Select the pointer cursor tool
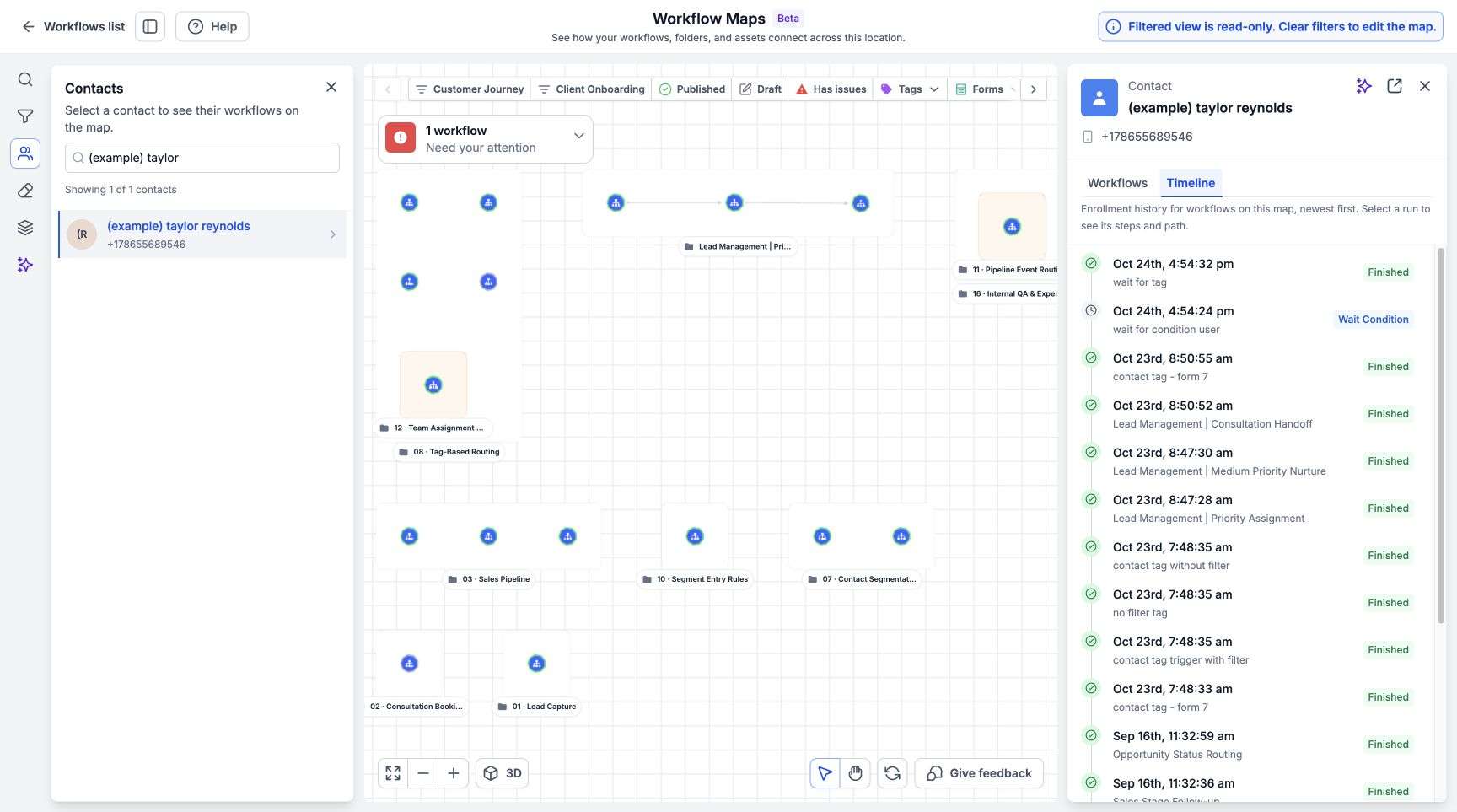The width and height of the screenshot is (1457, 812). pos(825,773)
